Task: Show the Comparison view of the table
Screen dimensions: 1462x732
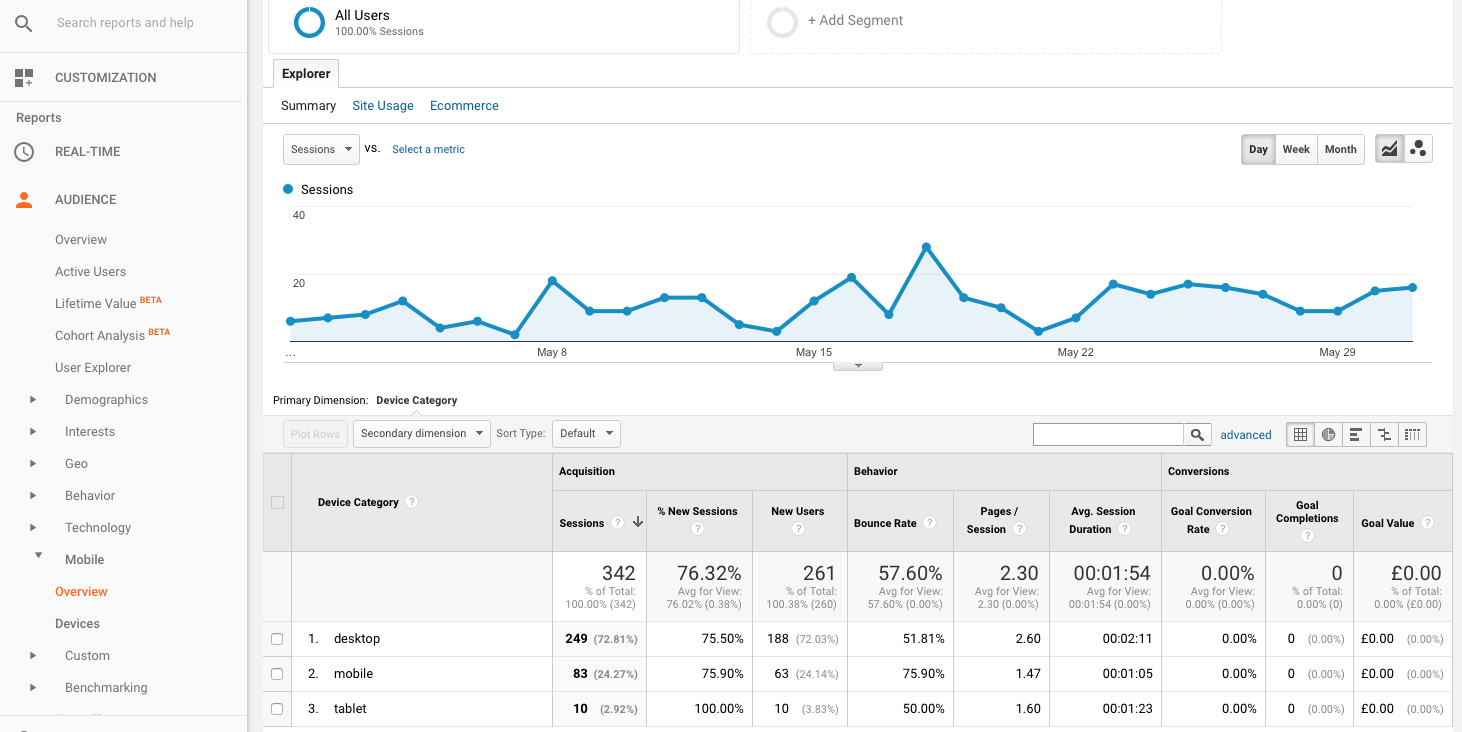Action: point(1384,434)
